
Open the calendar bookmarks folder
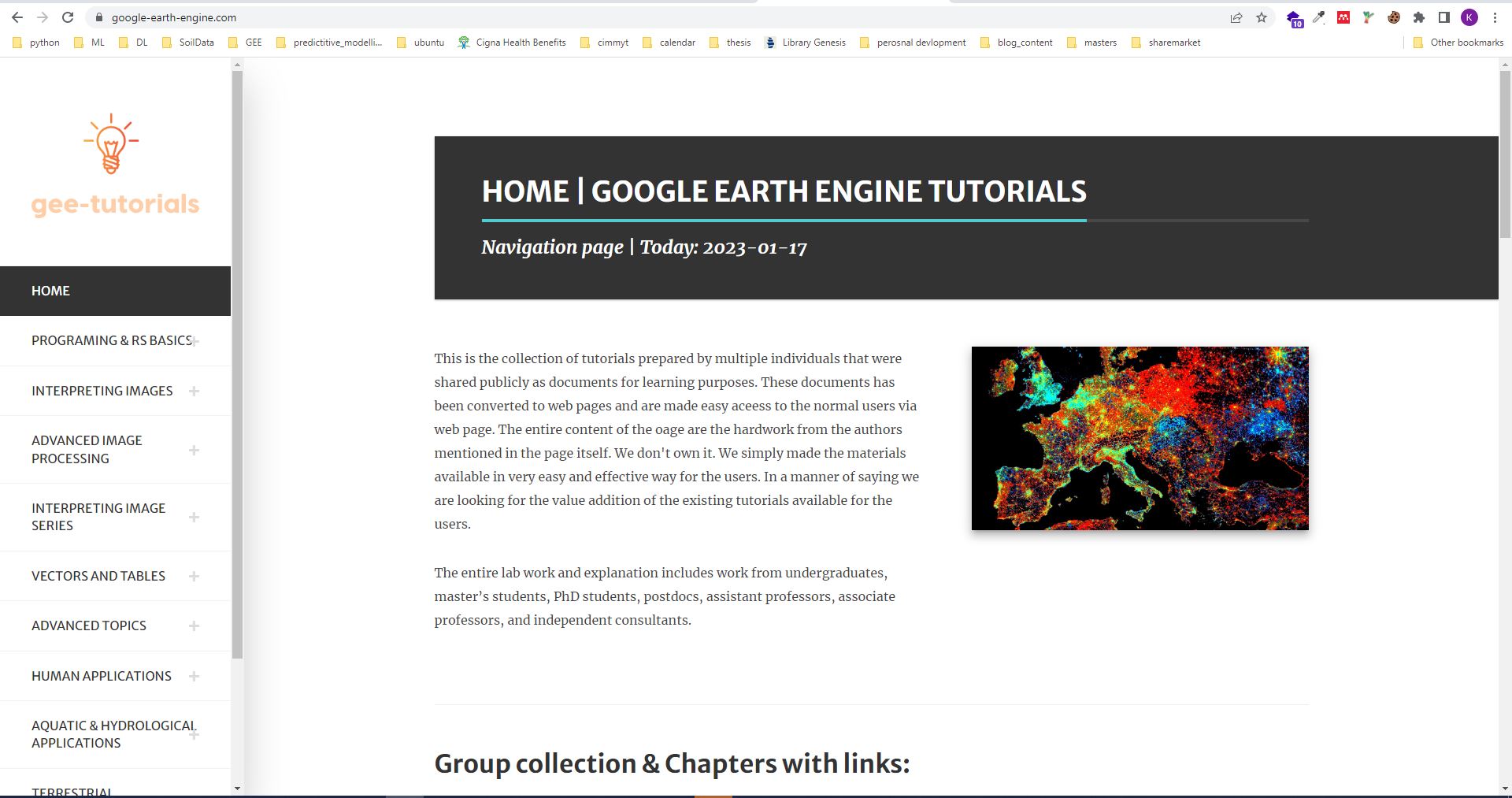[669, 43]
